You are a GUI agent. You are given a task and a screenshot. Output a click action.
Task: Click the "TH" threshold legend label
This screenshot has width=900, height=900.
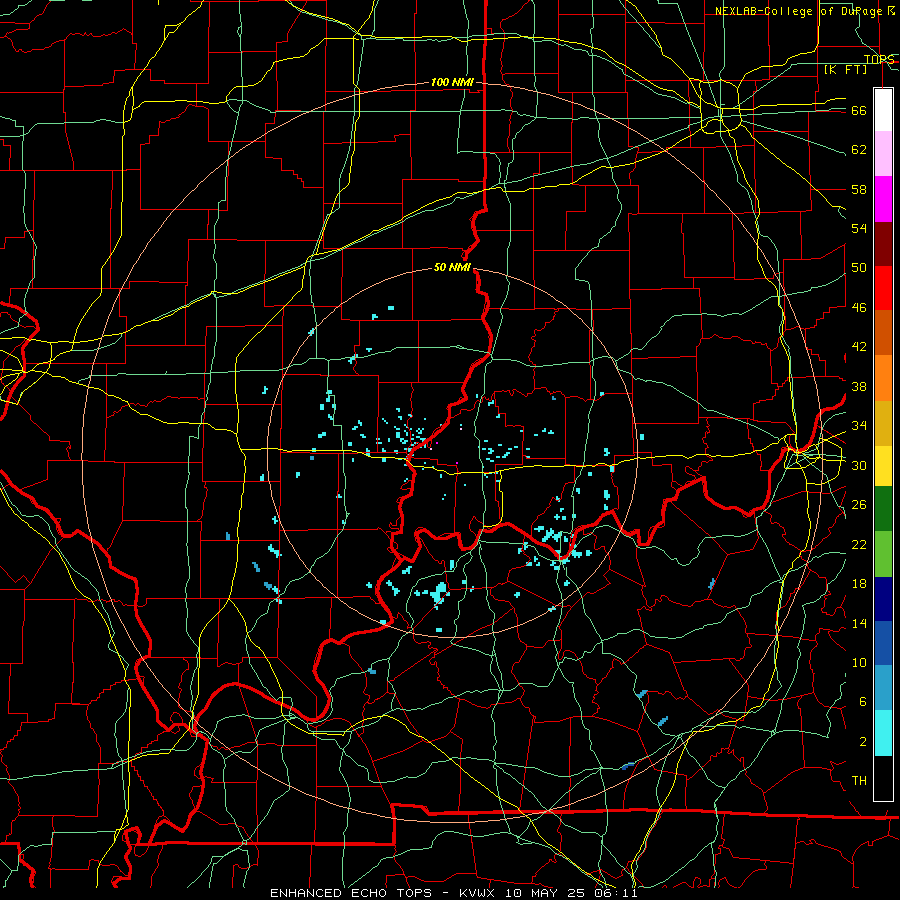pos(859,781)
